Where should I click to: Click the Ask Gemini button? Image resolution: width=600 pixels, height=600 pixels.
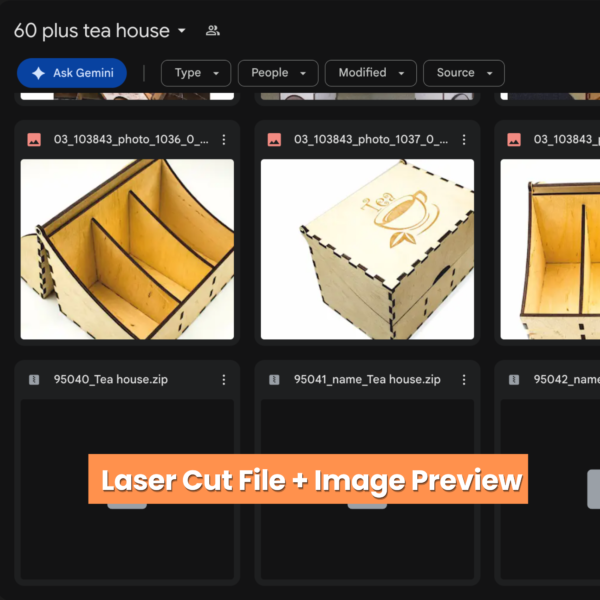72,73
